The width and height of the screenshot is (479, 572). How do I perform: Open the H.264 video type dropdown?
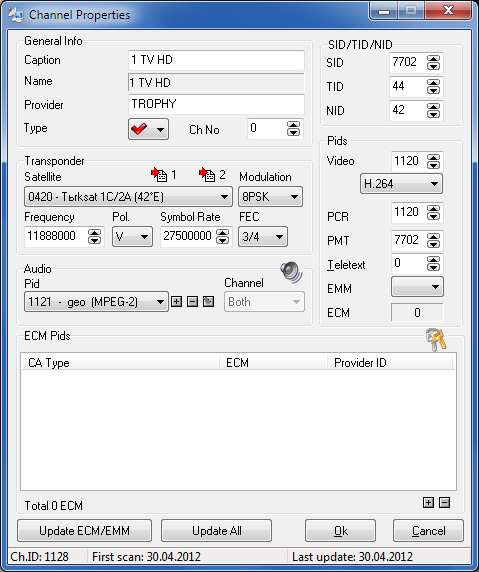(401, 183)
